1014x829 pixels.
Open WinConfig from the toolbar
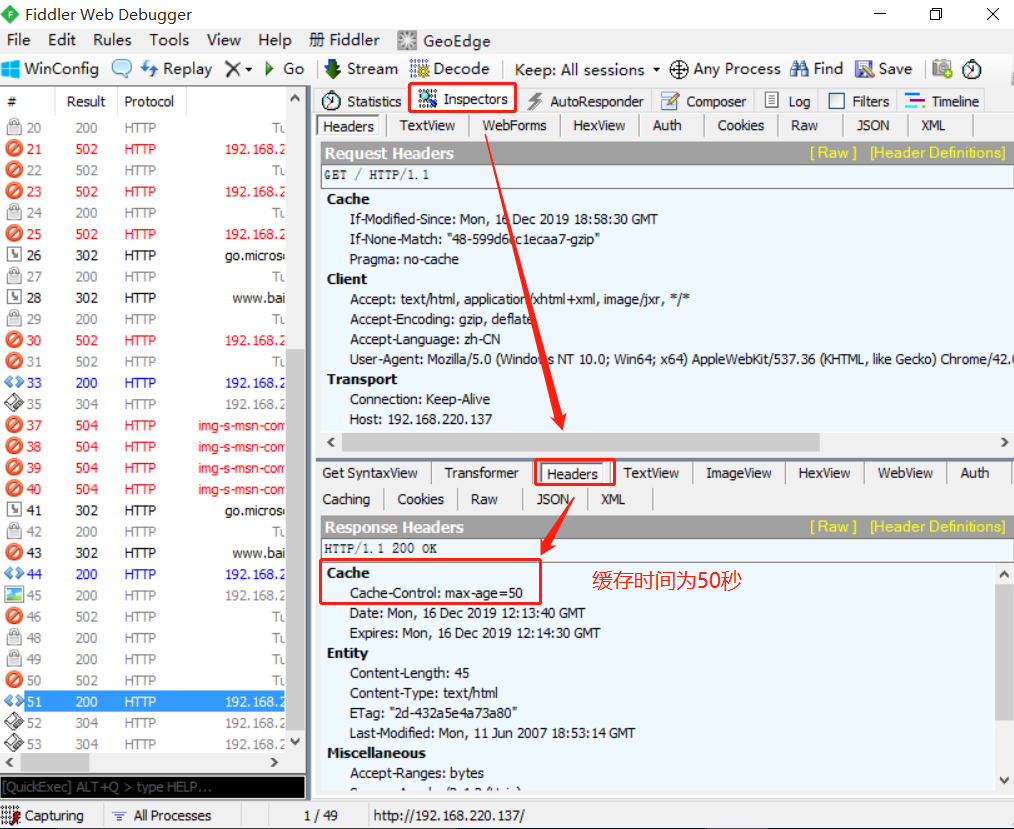coord(50,69)
